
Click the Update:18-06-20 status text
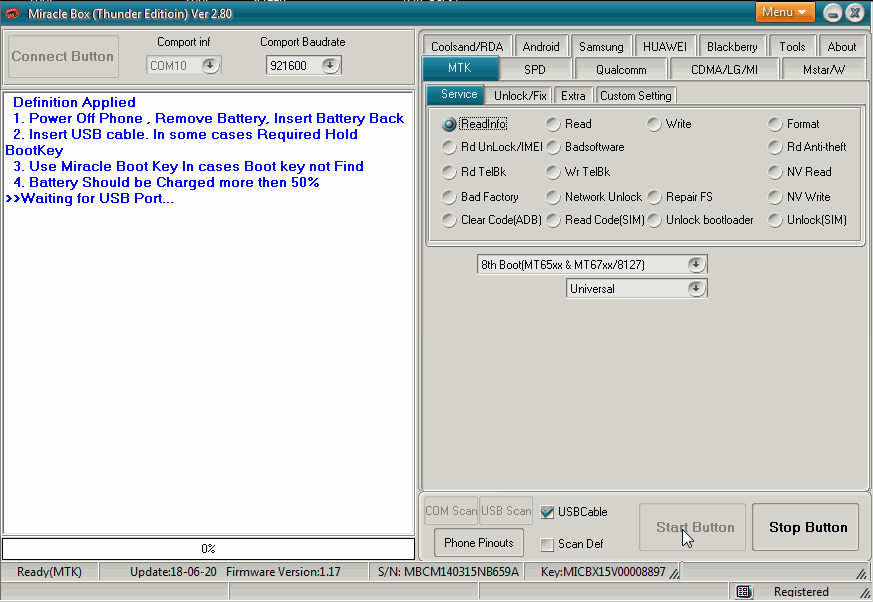point(173,572)
